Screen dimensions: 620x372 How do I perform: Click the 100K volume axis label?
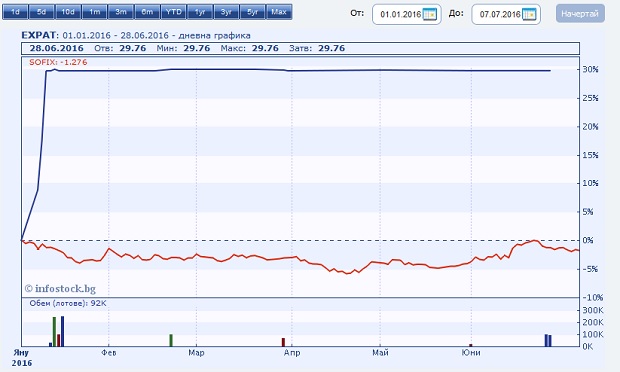[593, 334]
